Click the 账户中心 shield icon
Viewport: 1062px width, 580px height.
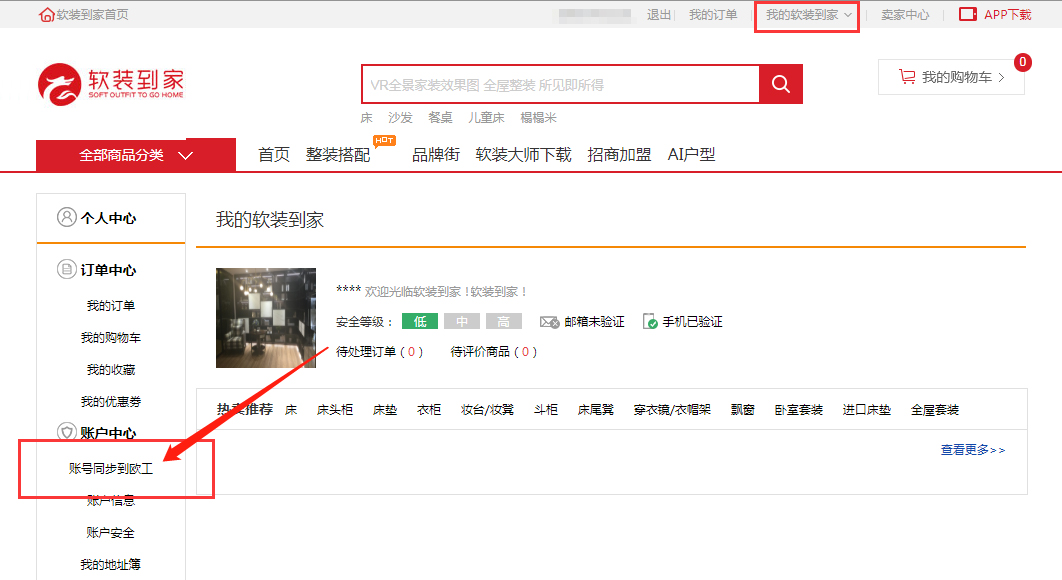(66, 432)
